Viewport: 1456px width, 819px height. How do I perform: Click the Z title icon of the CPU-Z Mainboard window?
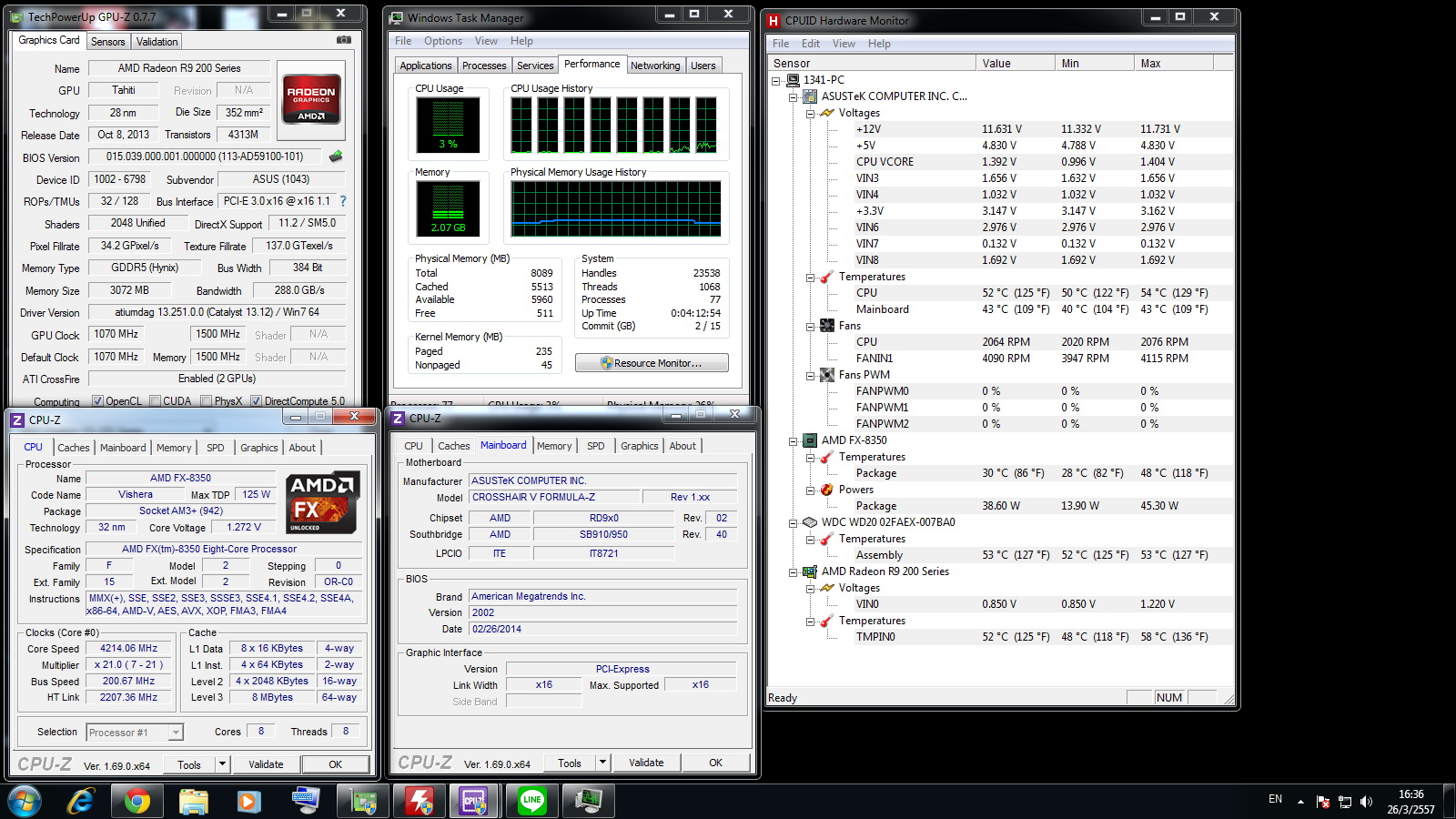[398, 418]
